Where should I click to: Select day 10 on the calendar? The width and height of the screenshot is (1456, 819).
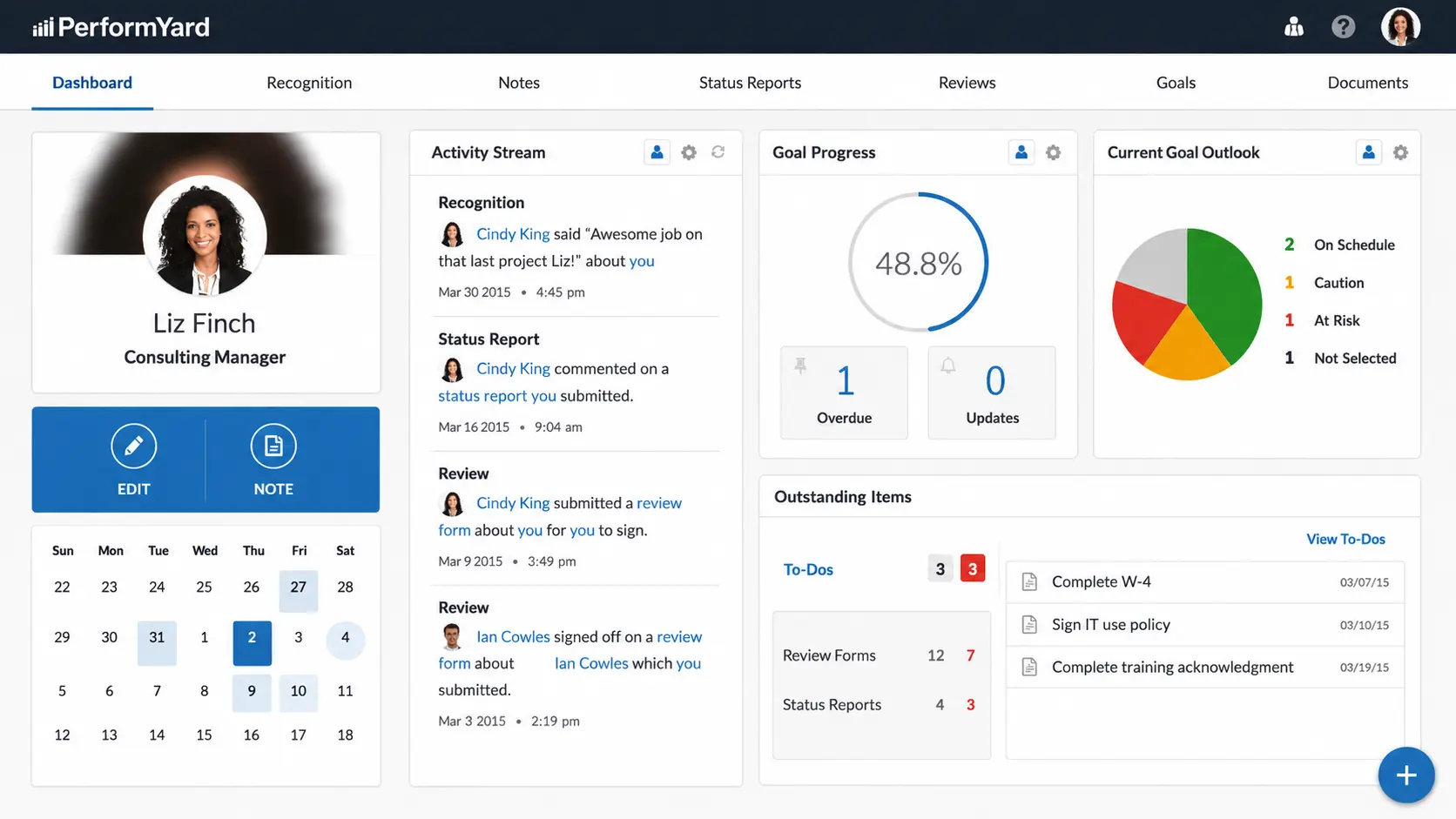click(298, 691)
